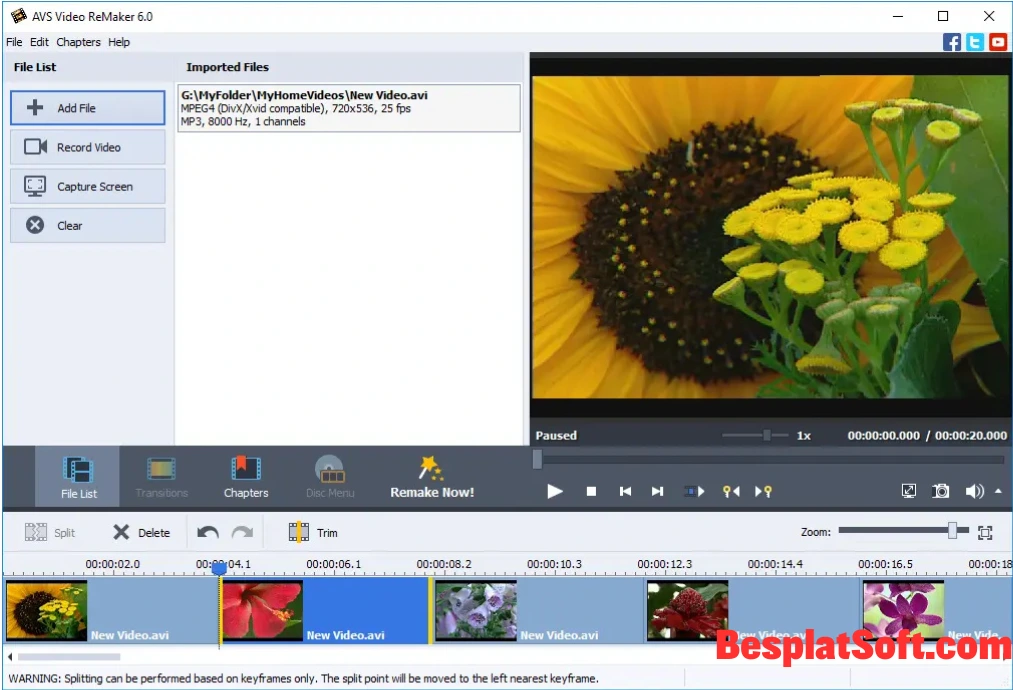Undo the last edit
The width and height of the screenshot is (1013, 690).
[207, 532]
